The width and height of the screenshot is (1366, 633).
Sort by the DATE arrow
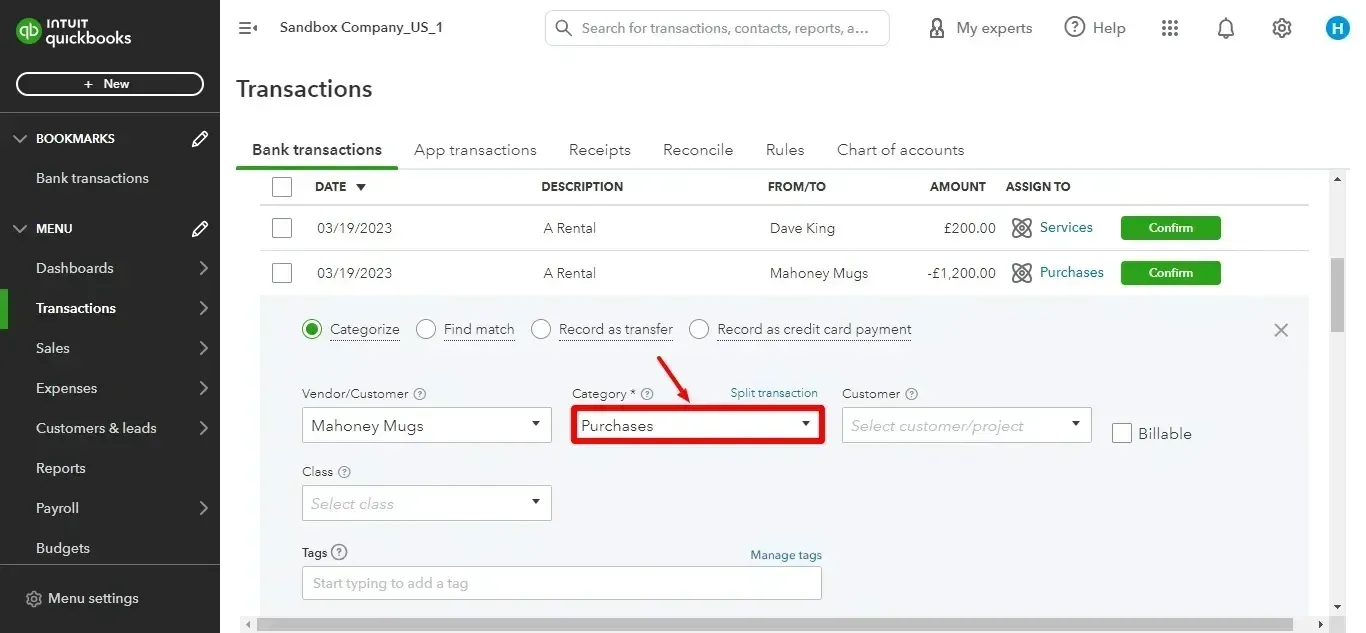tap(361, 187)
